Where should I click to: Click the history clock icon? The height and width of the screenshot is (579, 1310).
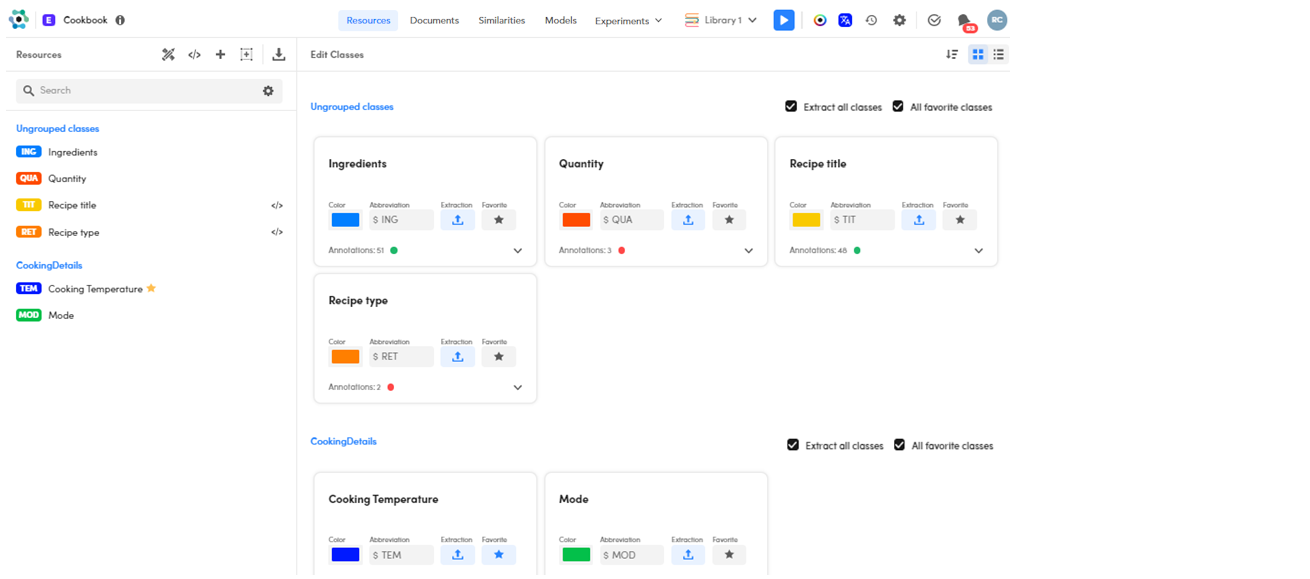pyautogui.click(x=871, y=20)
